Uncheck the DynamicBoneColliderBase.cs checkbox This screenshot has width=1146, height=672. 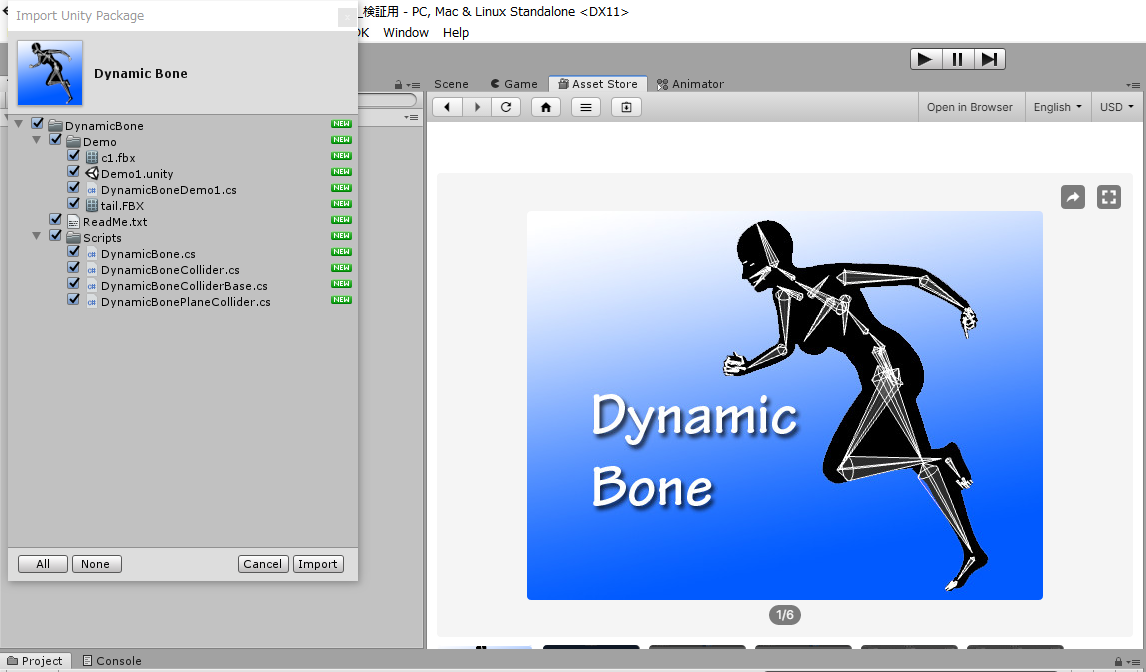click(73, 284)
